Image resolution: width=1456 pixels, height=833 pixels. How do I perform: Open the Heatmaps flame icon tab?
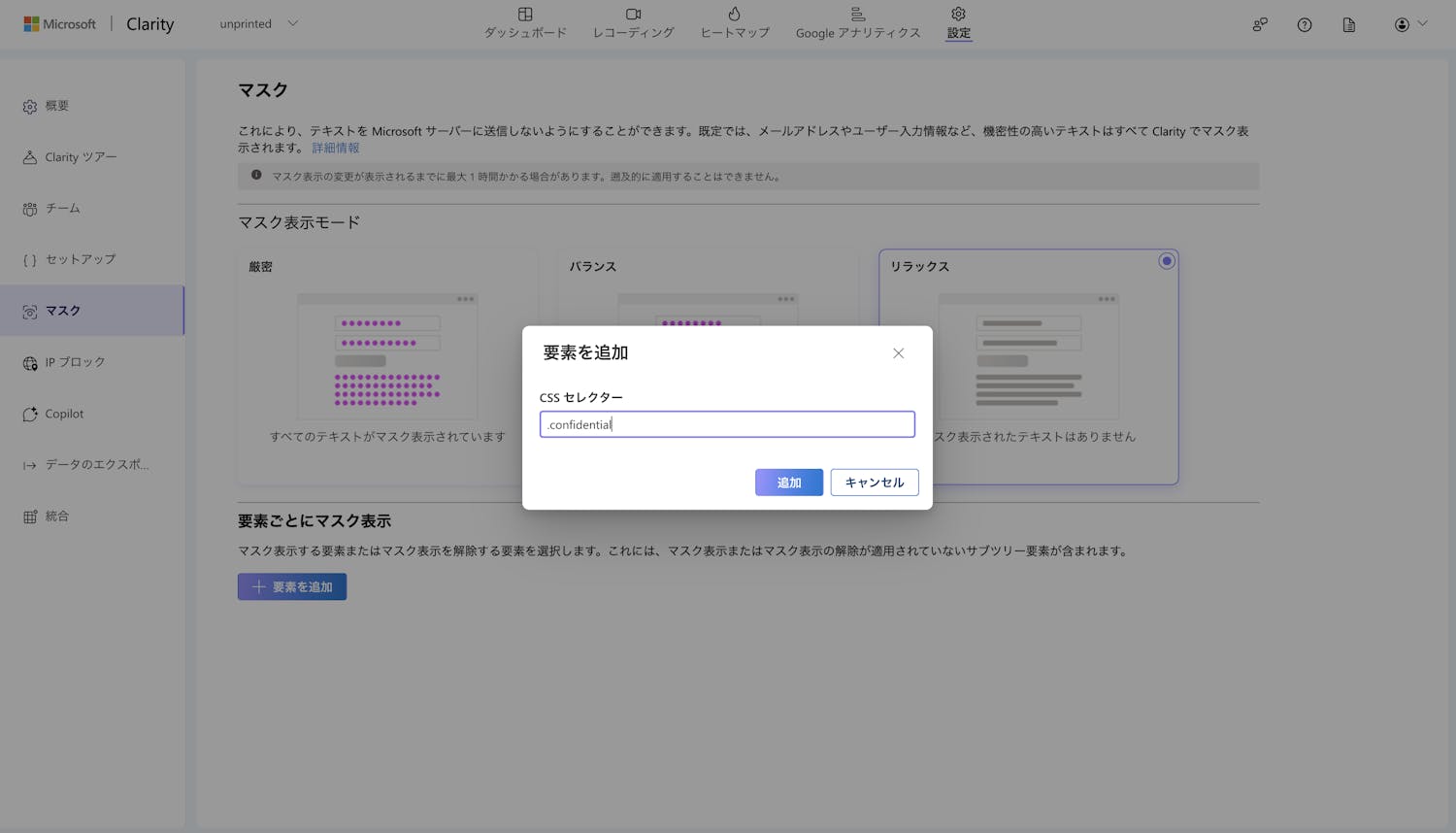point(734,15)
